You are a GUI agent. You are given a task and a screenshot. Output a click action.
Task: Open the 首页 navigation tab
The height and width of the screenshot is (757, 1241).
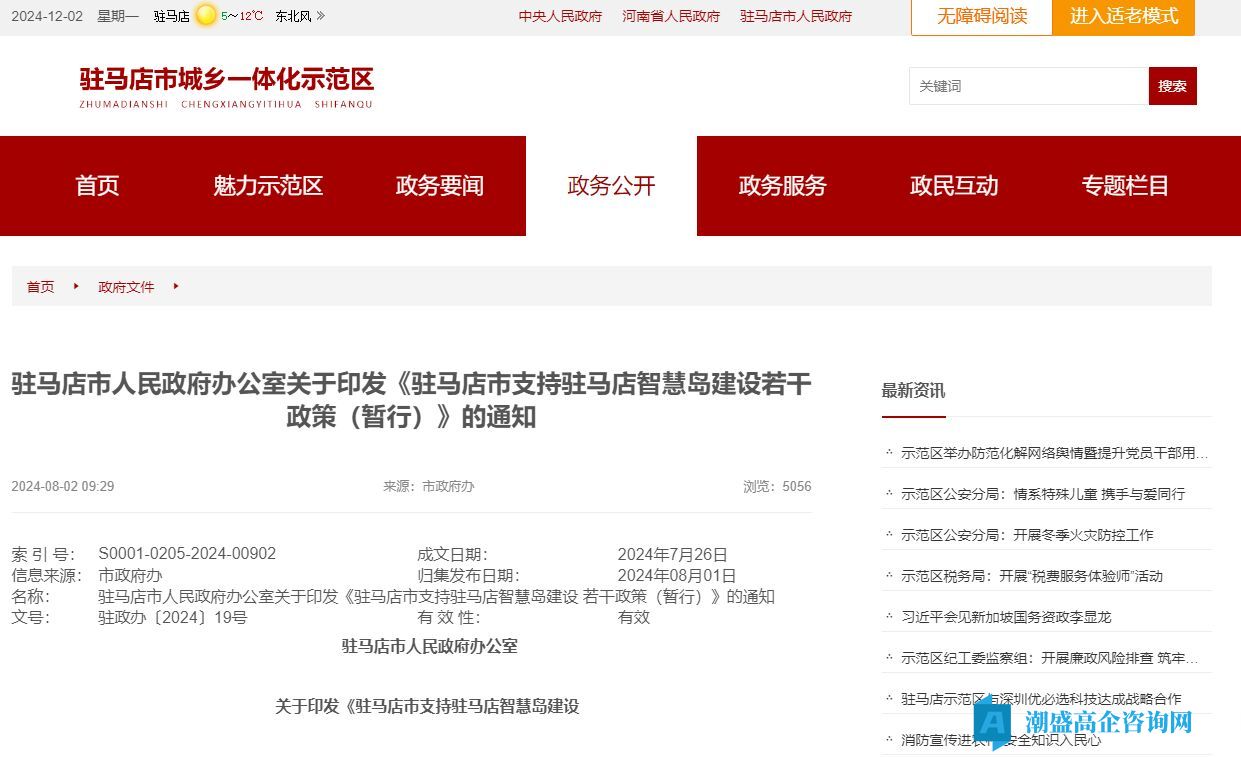[97, 186]
